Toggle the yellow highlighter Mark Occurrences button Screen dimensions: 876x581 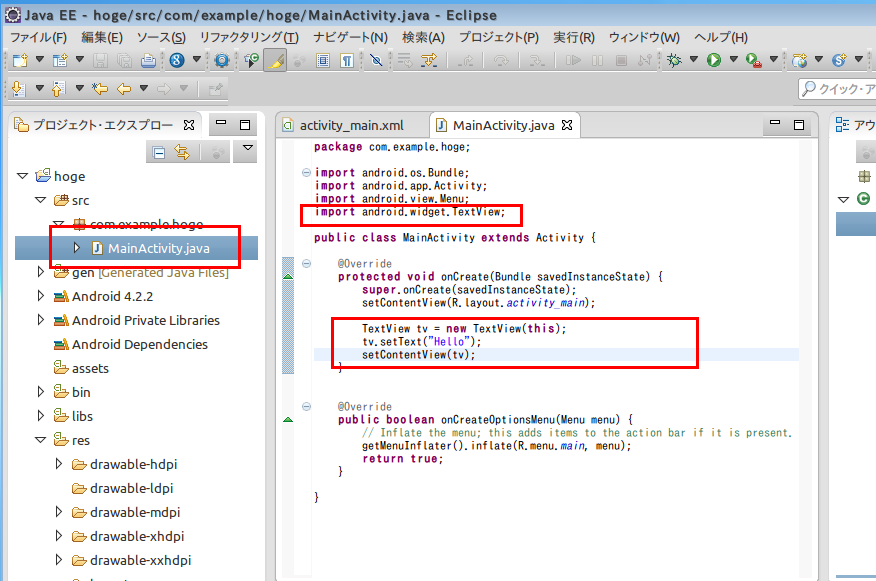(x=275, y=60)
